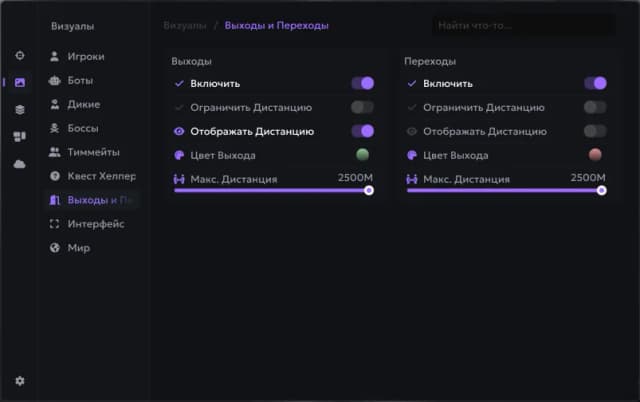The width and height of the screenshot is (640, 402).
Task: Open the Мир section
Action: pyautogui.click(x=93, y=248)
